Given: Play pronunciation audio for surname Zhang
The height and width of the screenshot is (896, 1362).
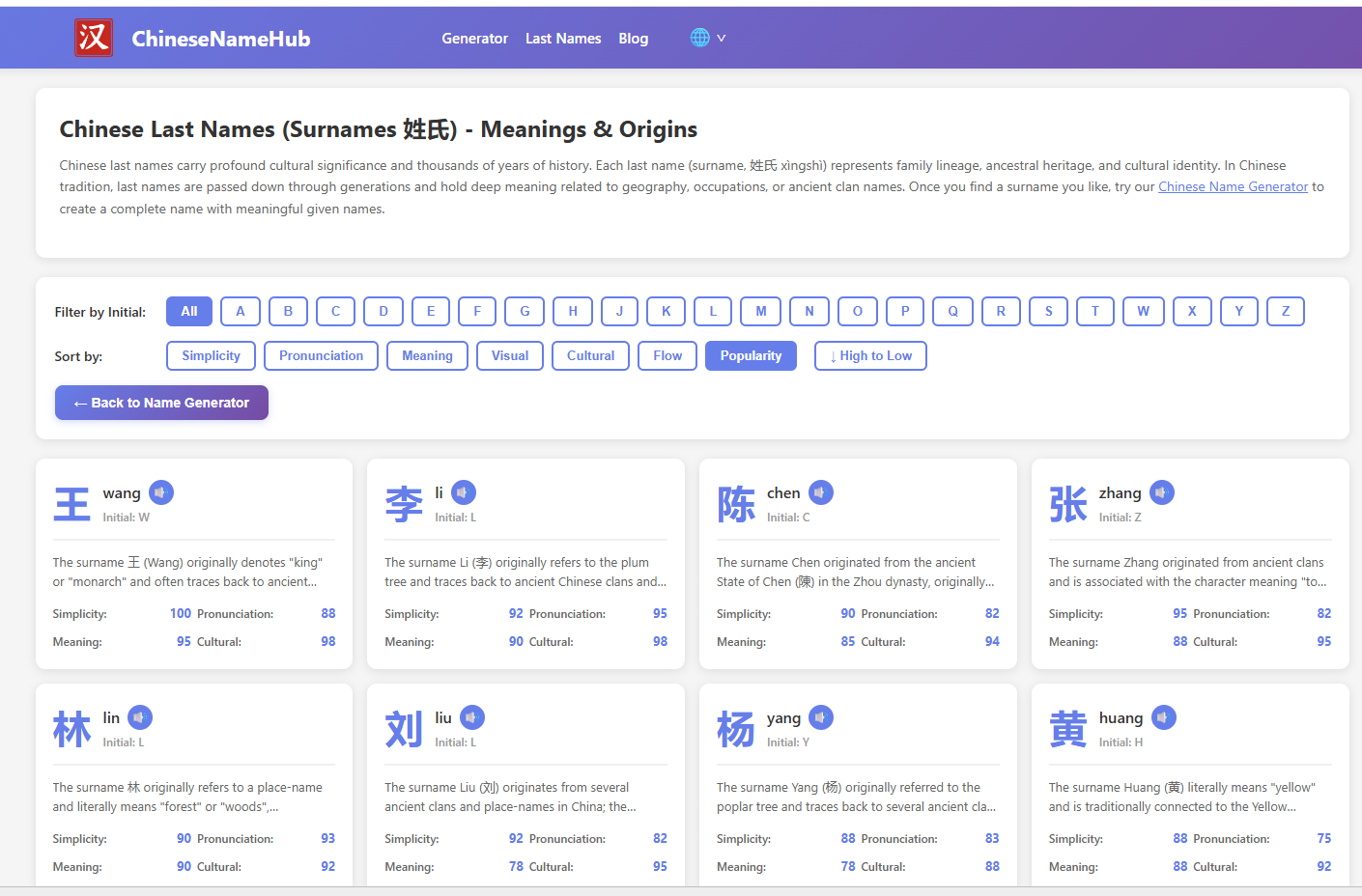Looking at the screenshot, I should click(1161, 492).
